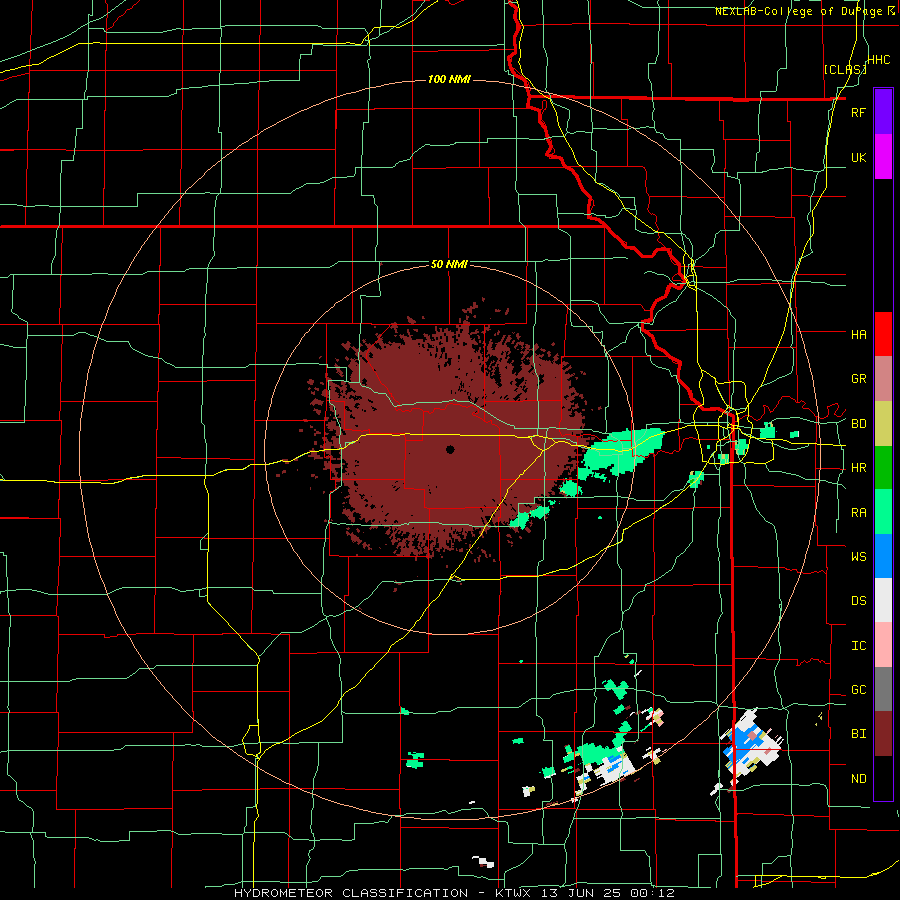Click the HYDROMETEOR CLASSIFICATION title text

pyautogui.click(x=351, y=893)
